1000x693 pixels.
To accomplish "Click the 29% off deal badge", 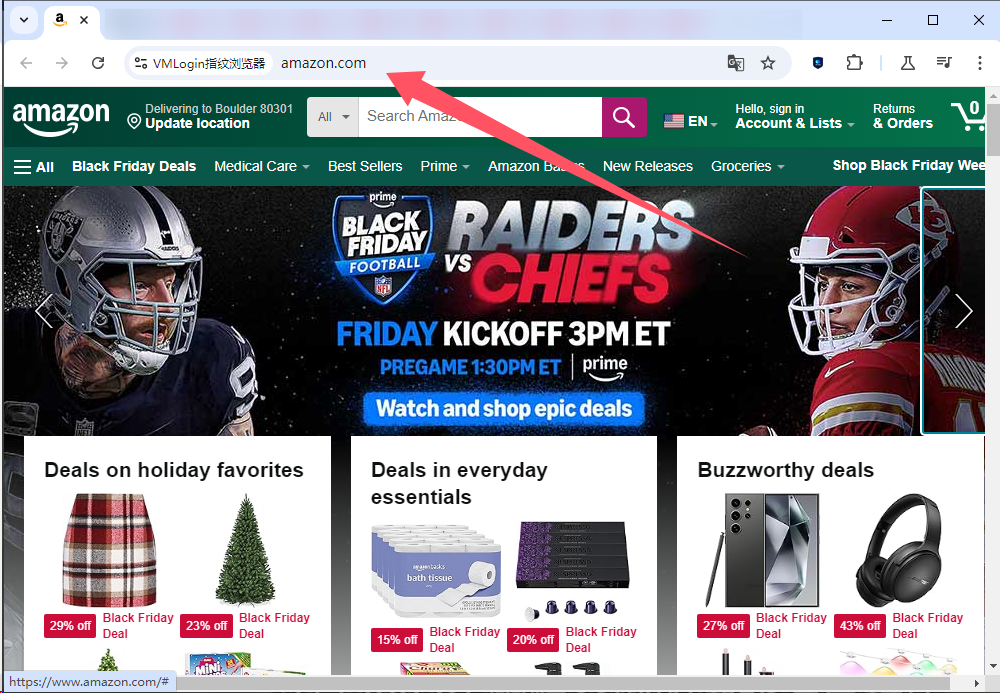I will pyautogui.click(x=70, y=626).
